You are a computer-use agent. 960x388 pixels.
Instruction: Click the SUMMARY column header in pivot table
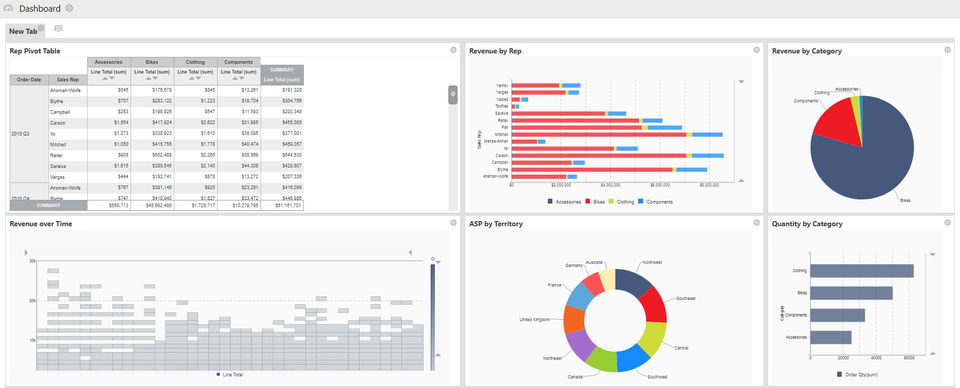282,70
